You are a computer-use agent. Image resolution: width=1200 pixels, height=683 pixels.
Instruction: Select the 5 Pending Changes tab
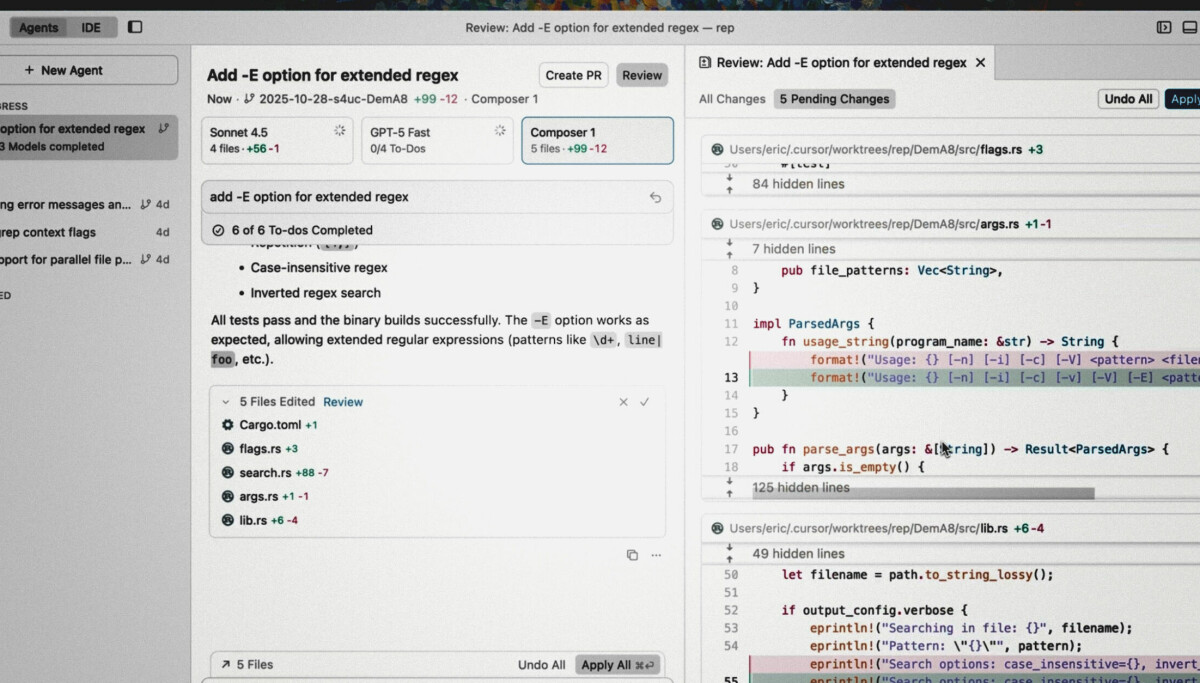tap(834, 99)
